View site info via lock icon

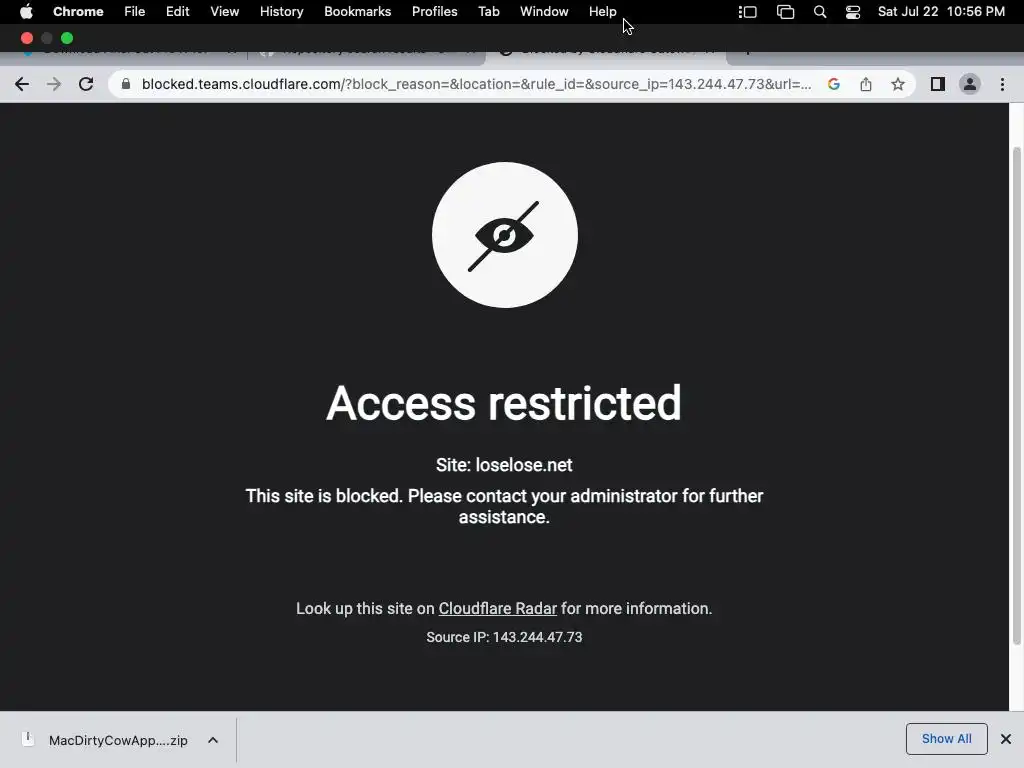tap(126, 84)
